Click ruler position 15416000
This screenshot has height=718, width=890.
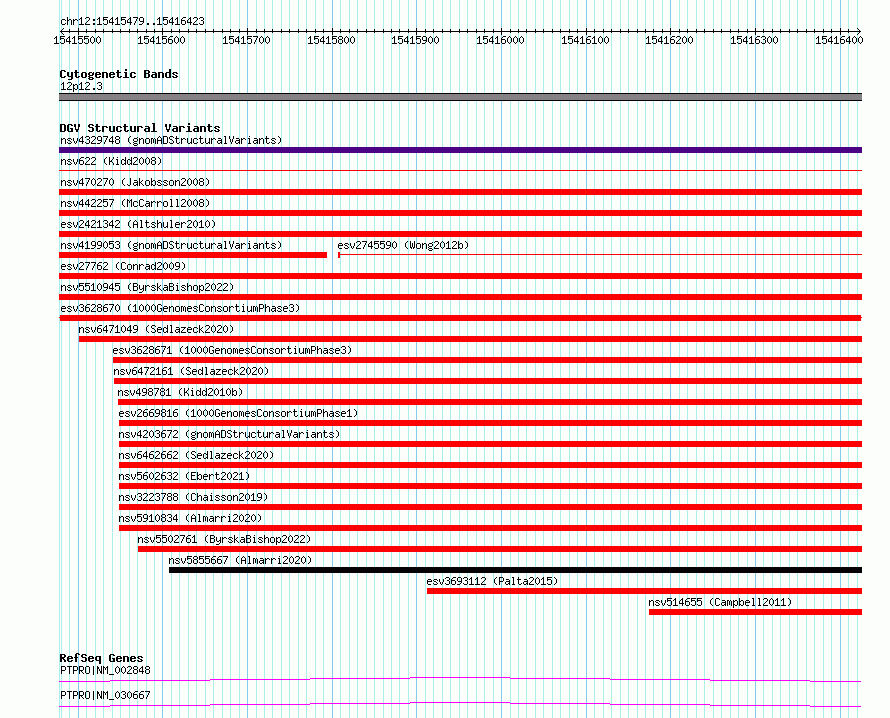[501, 40]
